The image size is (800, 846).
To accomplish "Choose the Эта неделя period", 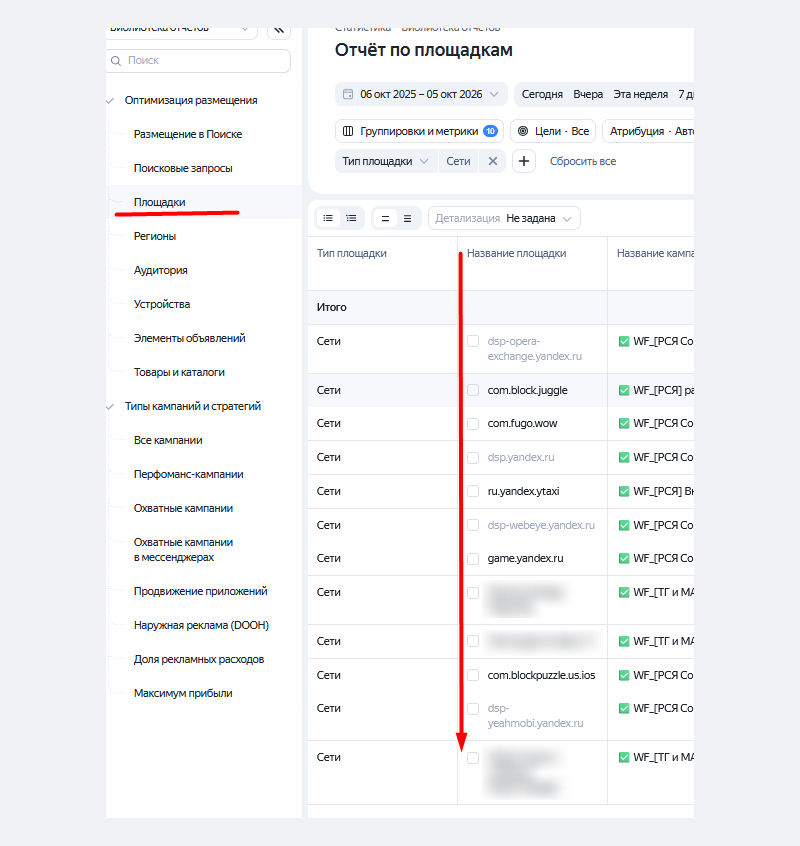I will tap(641, 94).
